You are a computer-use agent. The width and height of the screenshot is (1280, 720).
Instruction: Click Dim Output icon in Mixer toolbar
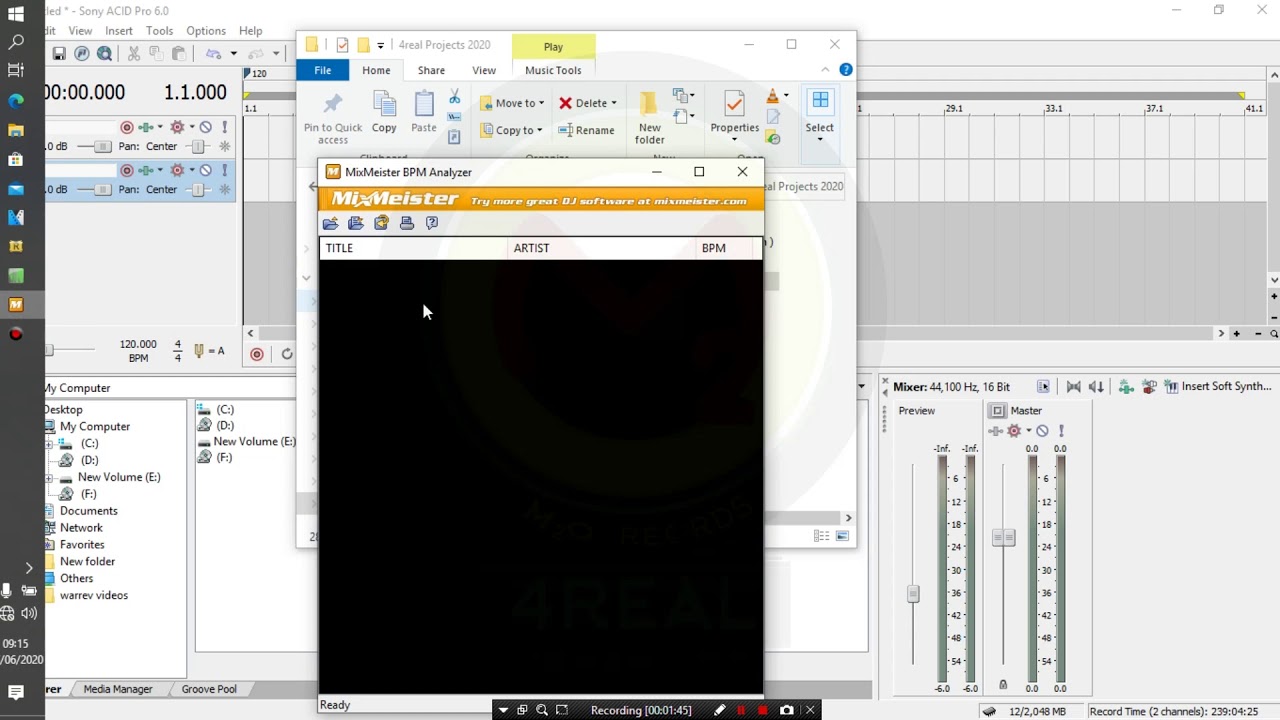coord(1096,387)
